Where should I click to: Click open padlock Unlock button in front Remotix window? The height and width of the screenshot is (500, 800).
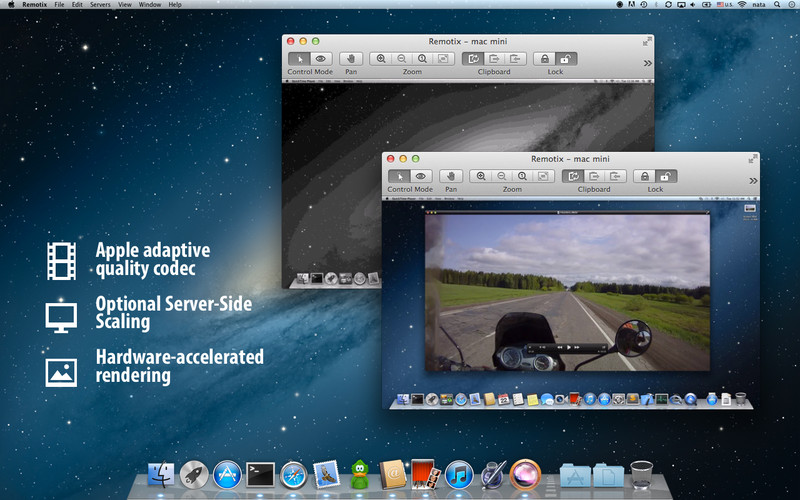[666, 176]
